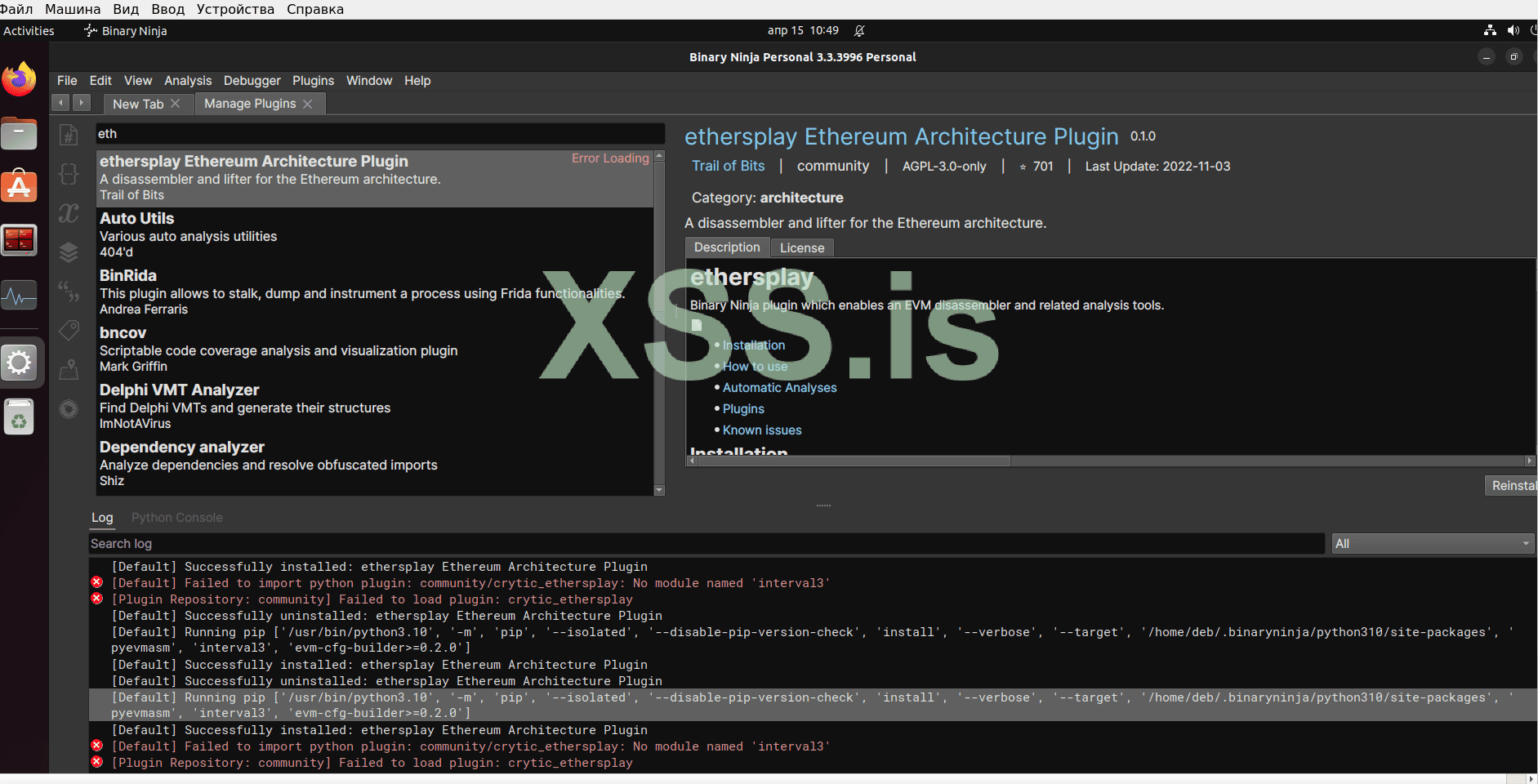The image size is (1538, 784).
Task: Focus the Search log field
Action: (x=707, y=544)
